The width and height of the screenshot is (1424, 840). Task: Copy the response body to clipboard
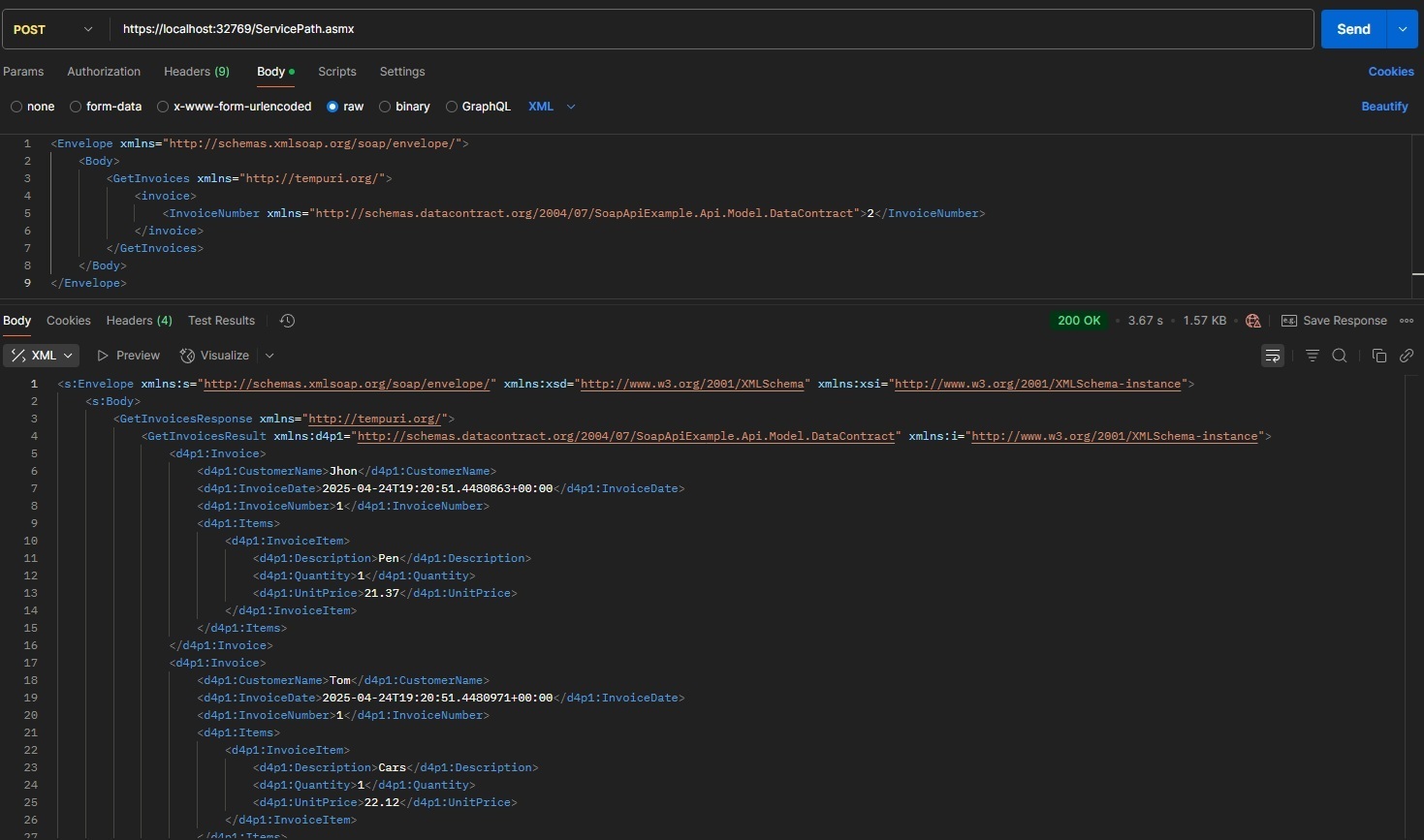pos(1379,356)
